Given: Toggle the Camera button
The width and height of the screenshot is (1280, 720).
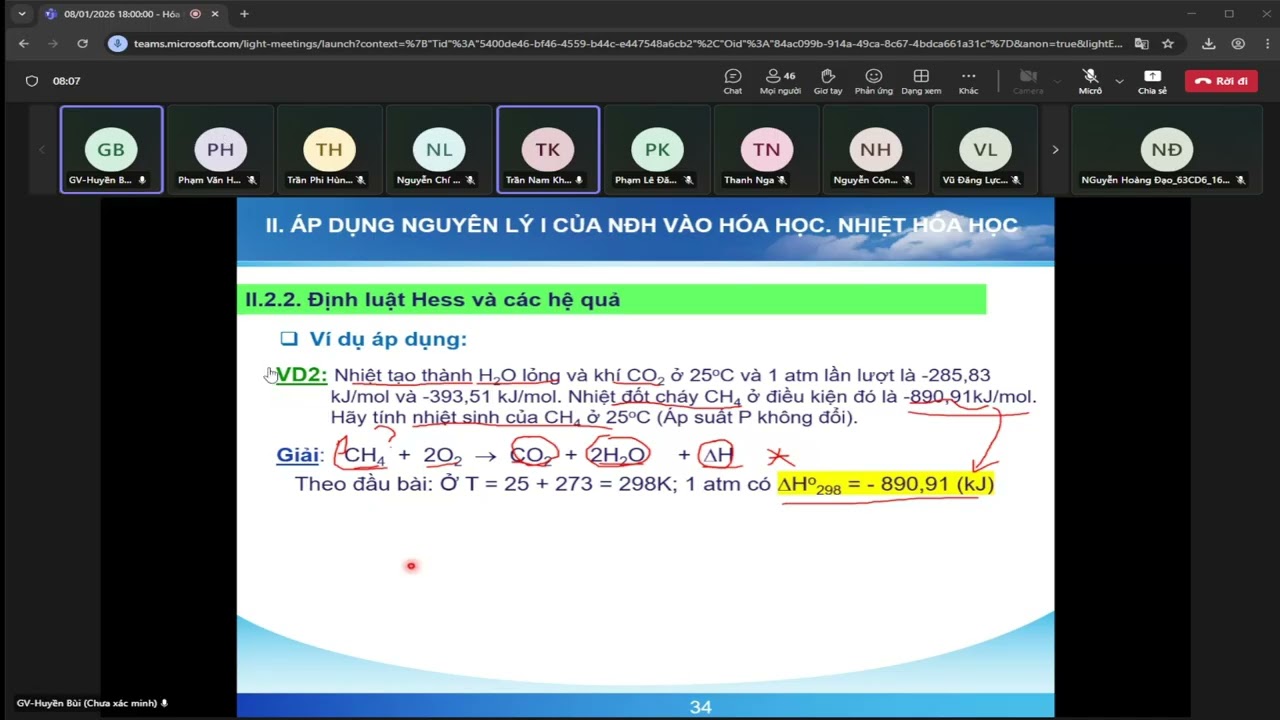Looking at the screenshot, I should [x=1028, y=81].
